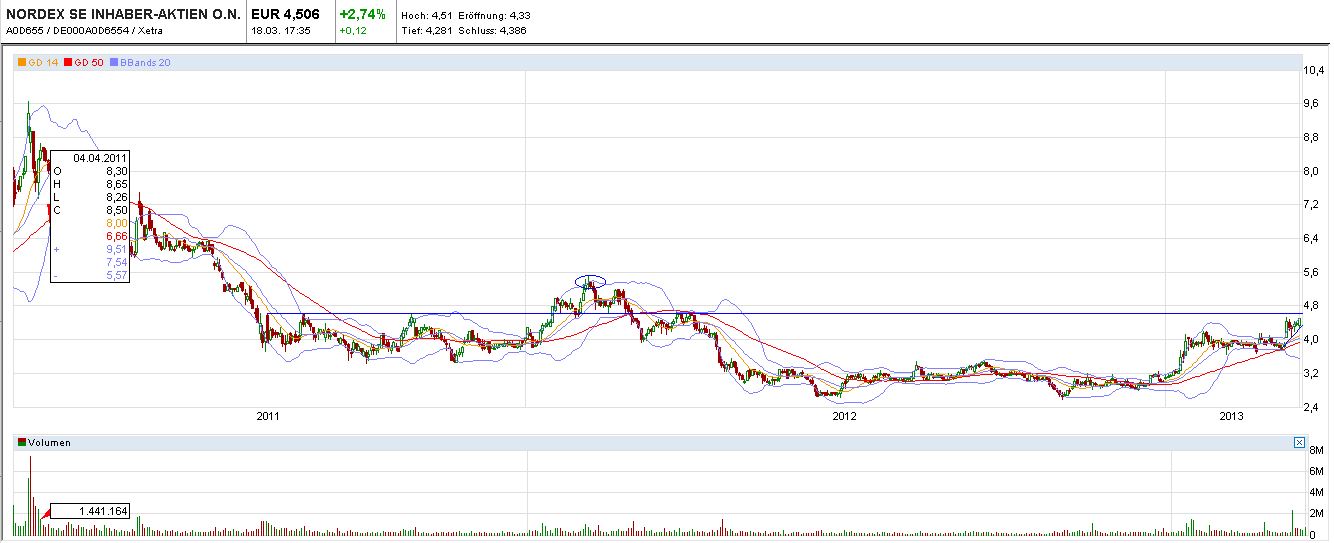Close the Volumen panel with the X button

[1299, 442]
